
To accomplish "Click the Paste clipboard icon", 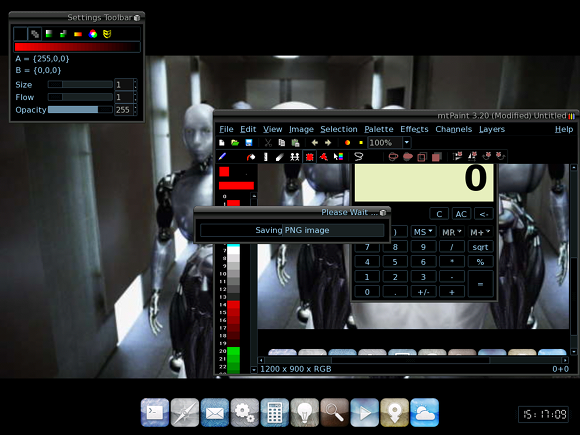I will coord(295,143).
